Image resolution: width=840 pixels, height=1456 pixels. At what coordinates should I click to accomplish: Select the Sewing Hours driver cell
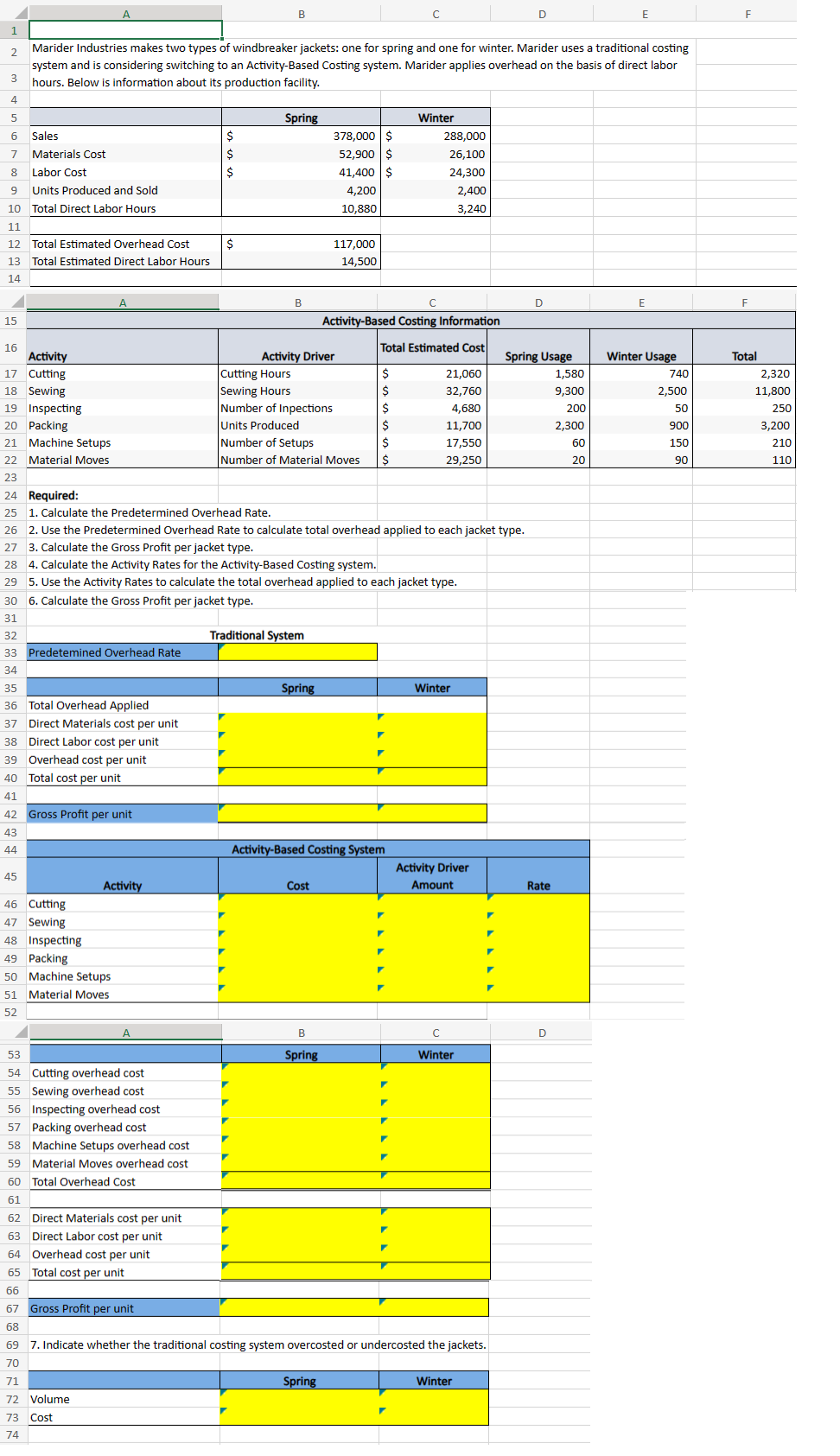297,391
